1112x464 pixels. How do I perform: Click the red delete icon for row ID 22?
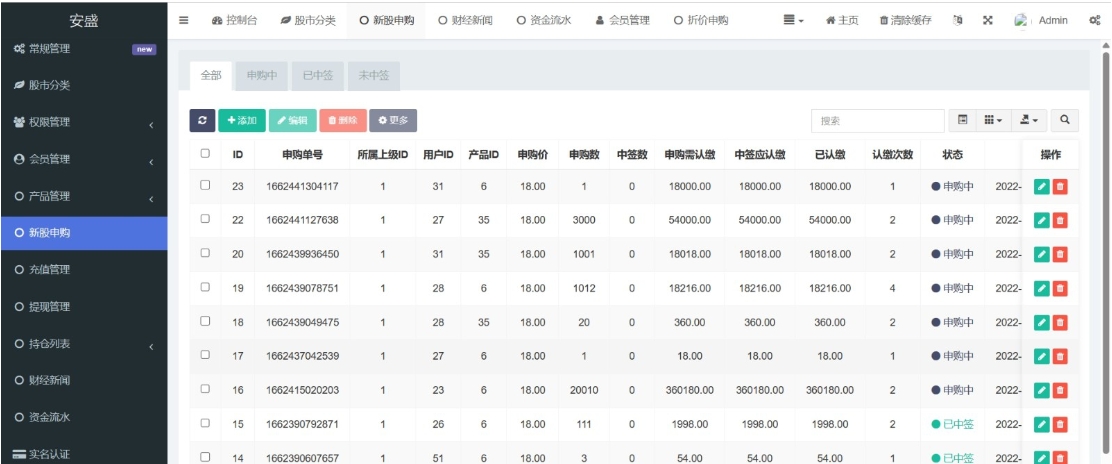1060,221
